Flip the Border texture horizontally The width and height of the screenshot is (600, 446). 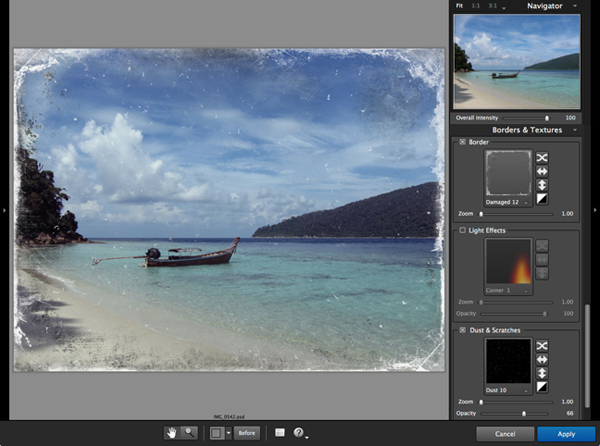coord(541,171)
